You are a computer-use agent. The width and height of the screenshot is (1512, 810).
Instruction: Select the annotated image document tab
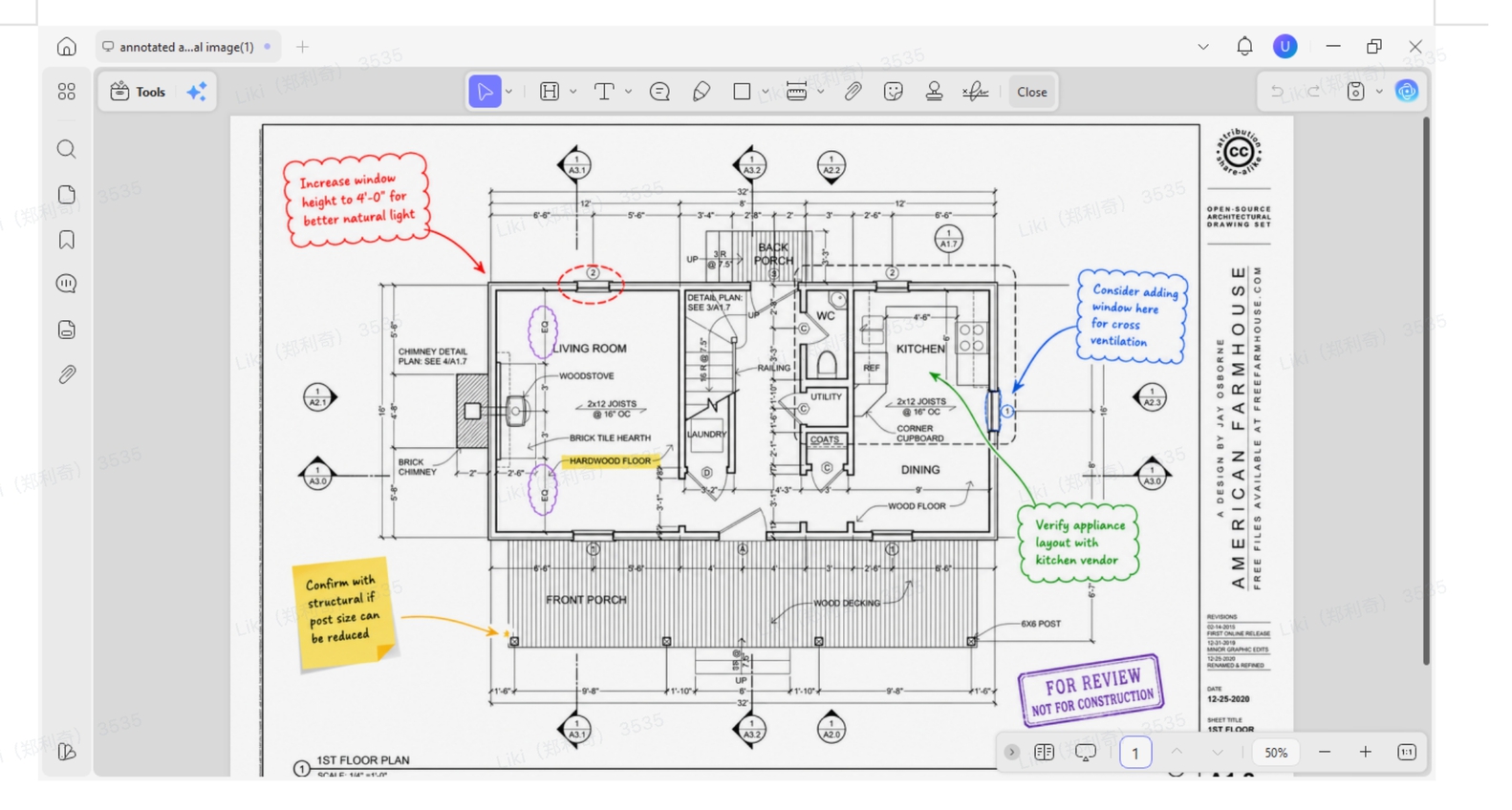click(187, 46)
